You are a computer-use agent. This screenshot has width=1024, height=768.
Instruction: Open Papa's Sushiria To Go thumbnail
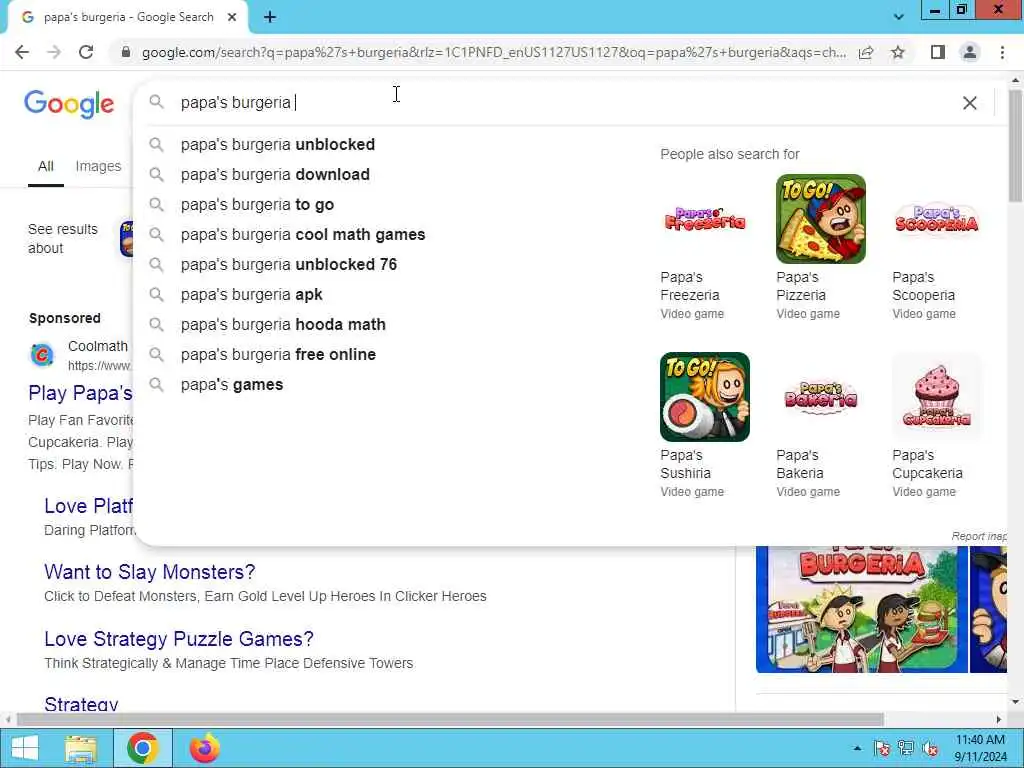(x=705, y=397)
